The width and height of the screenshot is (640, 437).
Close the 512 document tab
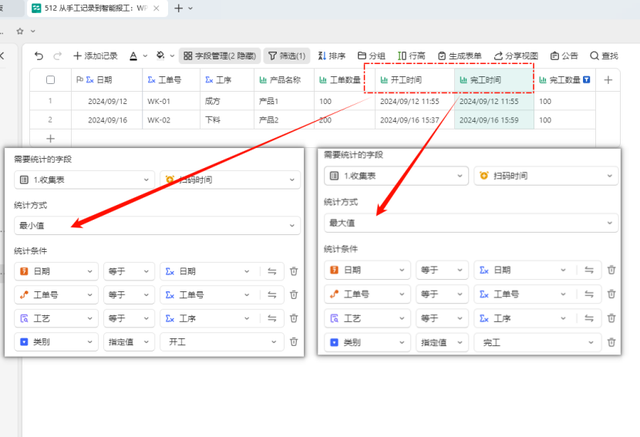click(x=156, y=8)
